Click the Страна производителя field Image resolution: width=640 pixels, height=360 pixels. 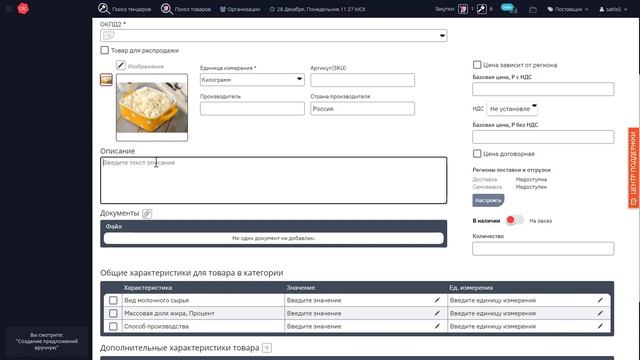click(x=362, y=109)
